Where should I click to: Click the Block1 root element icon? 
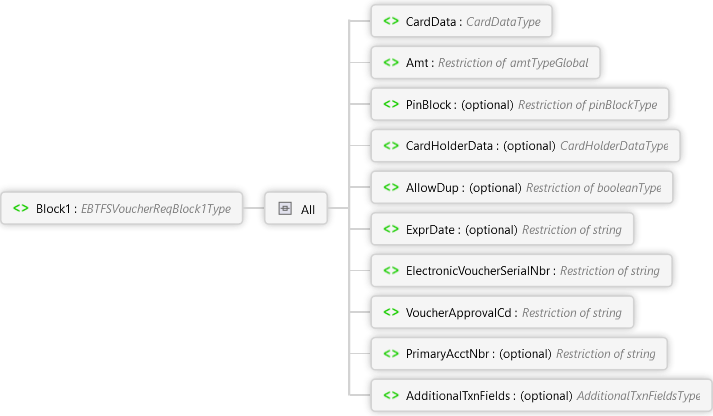click(x=20, y=209)
